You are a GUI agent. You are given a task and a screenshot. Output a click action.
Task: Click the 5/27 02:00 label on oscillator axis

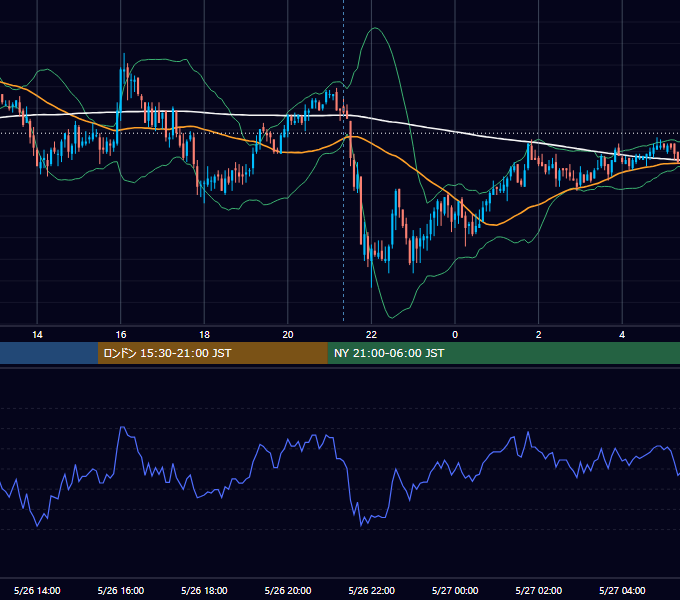coord(539,590)
